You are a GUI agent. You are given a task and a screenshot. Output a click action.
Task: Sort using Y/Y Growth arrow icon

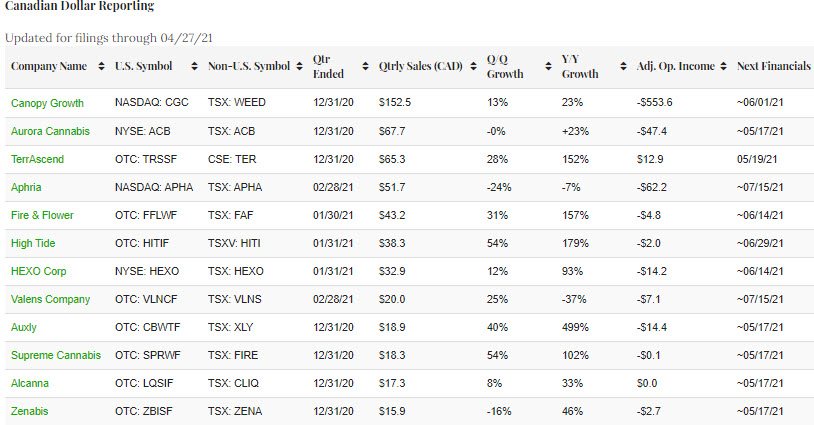623,67
